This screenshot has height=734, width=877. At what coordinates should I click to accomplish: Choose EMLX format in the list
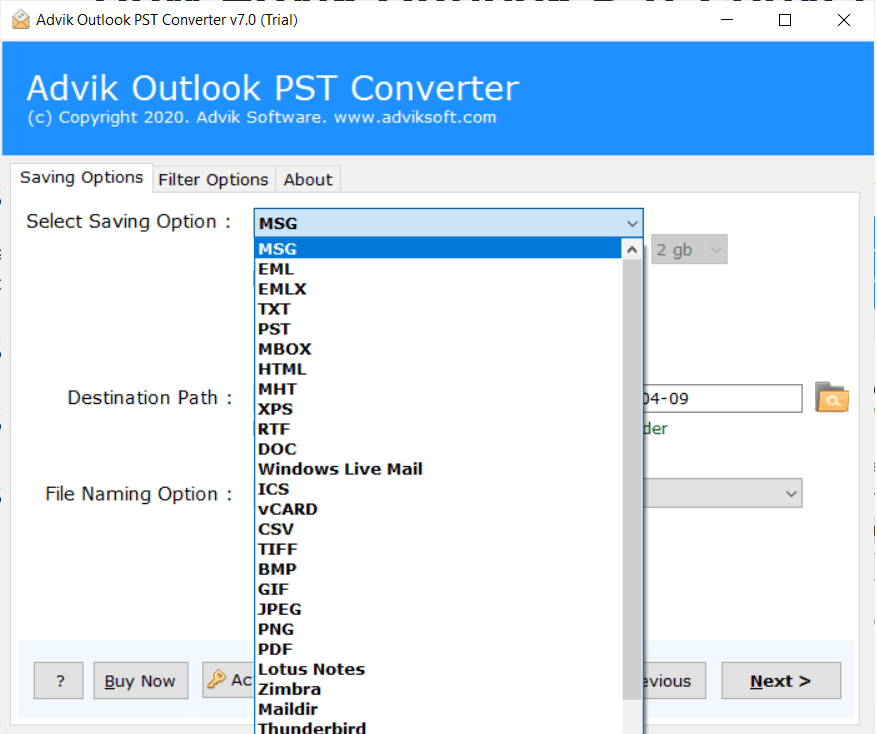438,289
